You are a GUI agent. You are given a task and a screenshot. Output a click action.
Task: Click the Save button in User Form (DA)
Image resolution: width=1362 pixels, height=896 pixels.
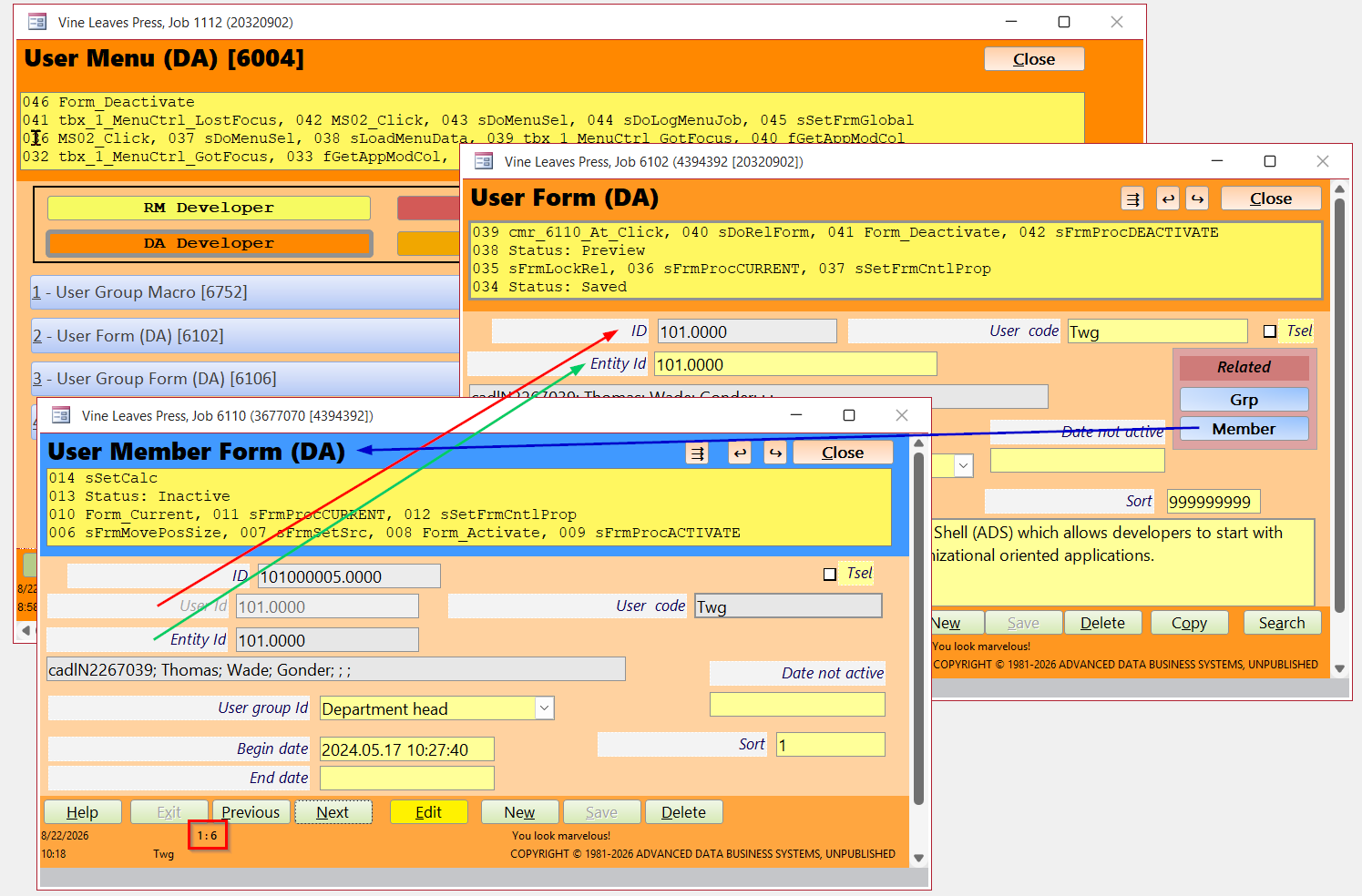(x=1023, y=623)
